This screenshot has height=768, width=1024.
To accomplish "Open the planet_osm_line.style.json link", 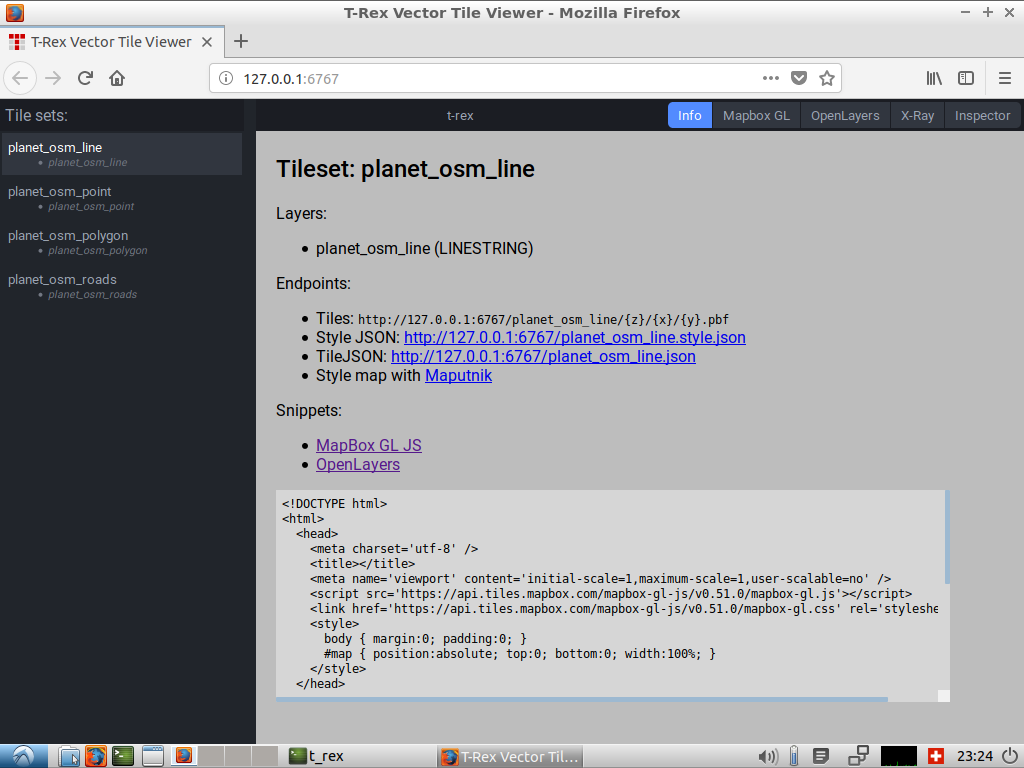I will (x=575, y=338).
